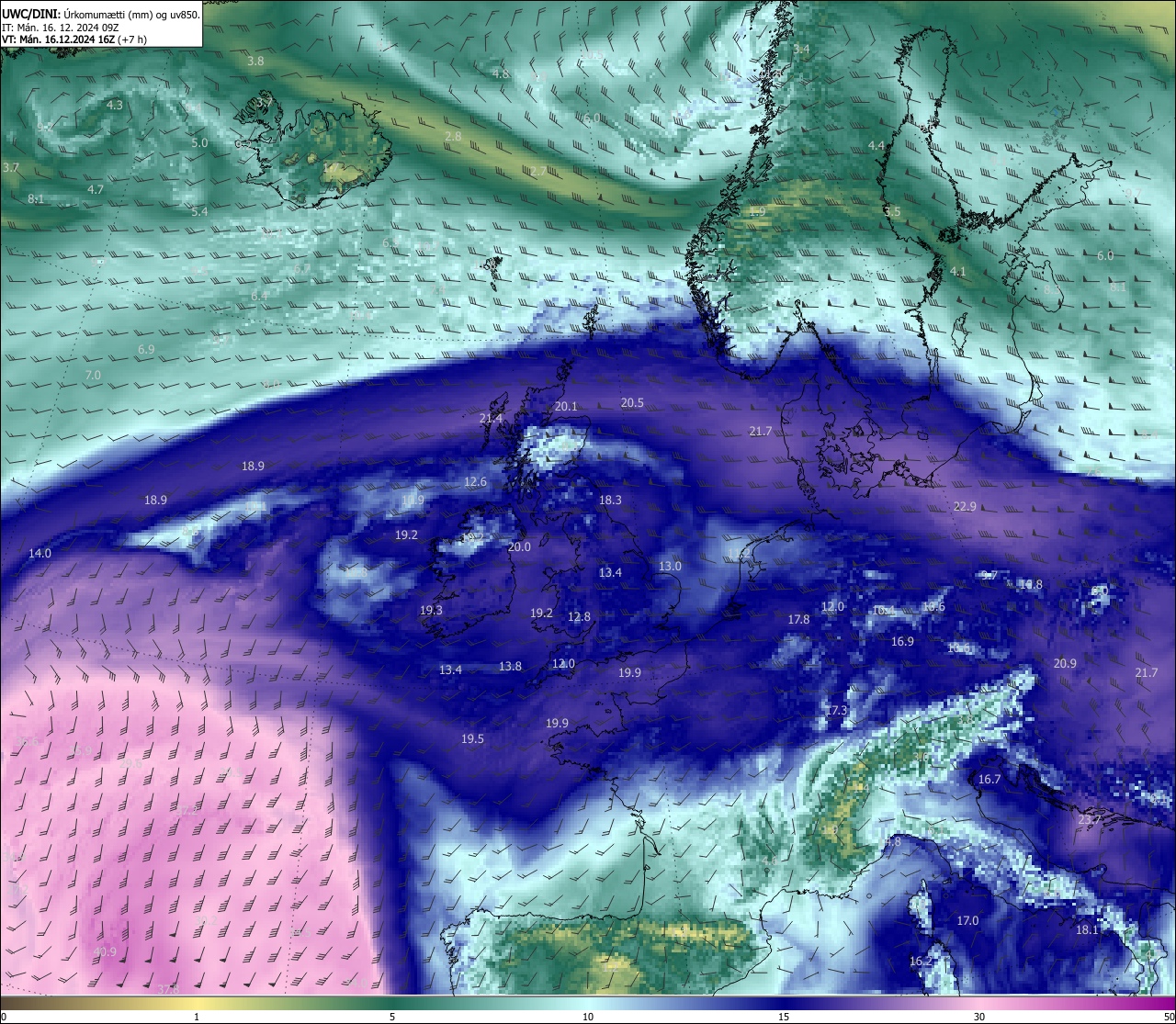Click the 16.9 value over Germany

tap(902, 642)
